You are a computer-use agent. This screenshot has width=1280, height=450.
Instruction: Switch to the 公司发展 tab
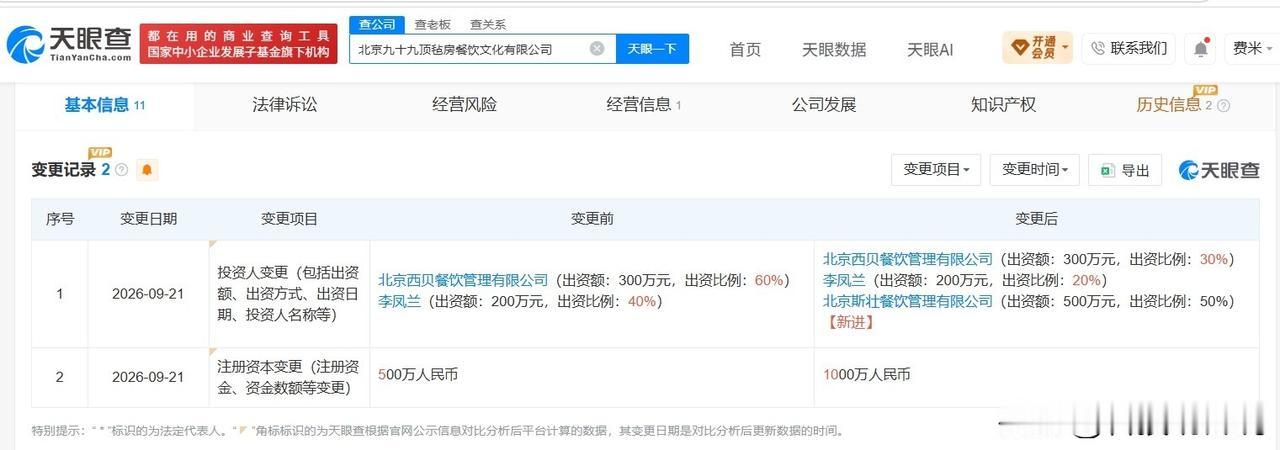pos(824,105)
